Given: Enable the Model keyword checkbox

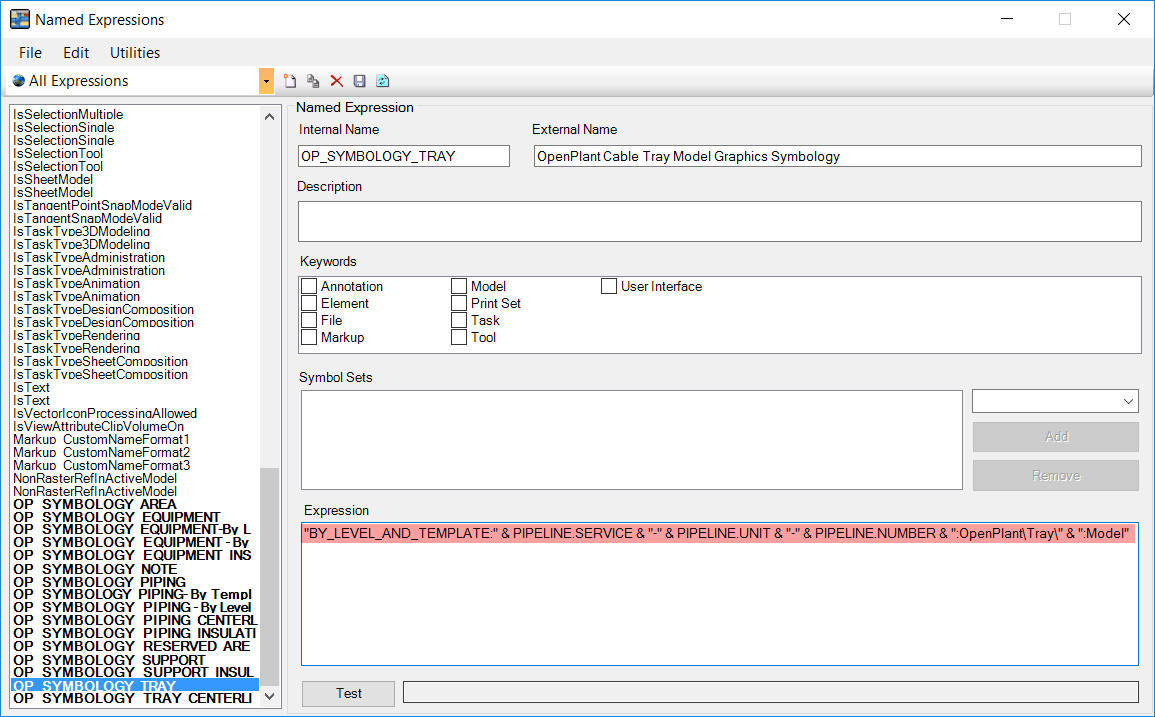Looking at the screenshot, I should click(x=459, y=286).
